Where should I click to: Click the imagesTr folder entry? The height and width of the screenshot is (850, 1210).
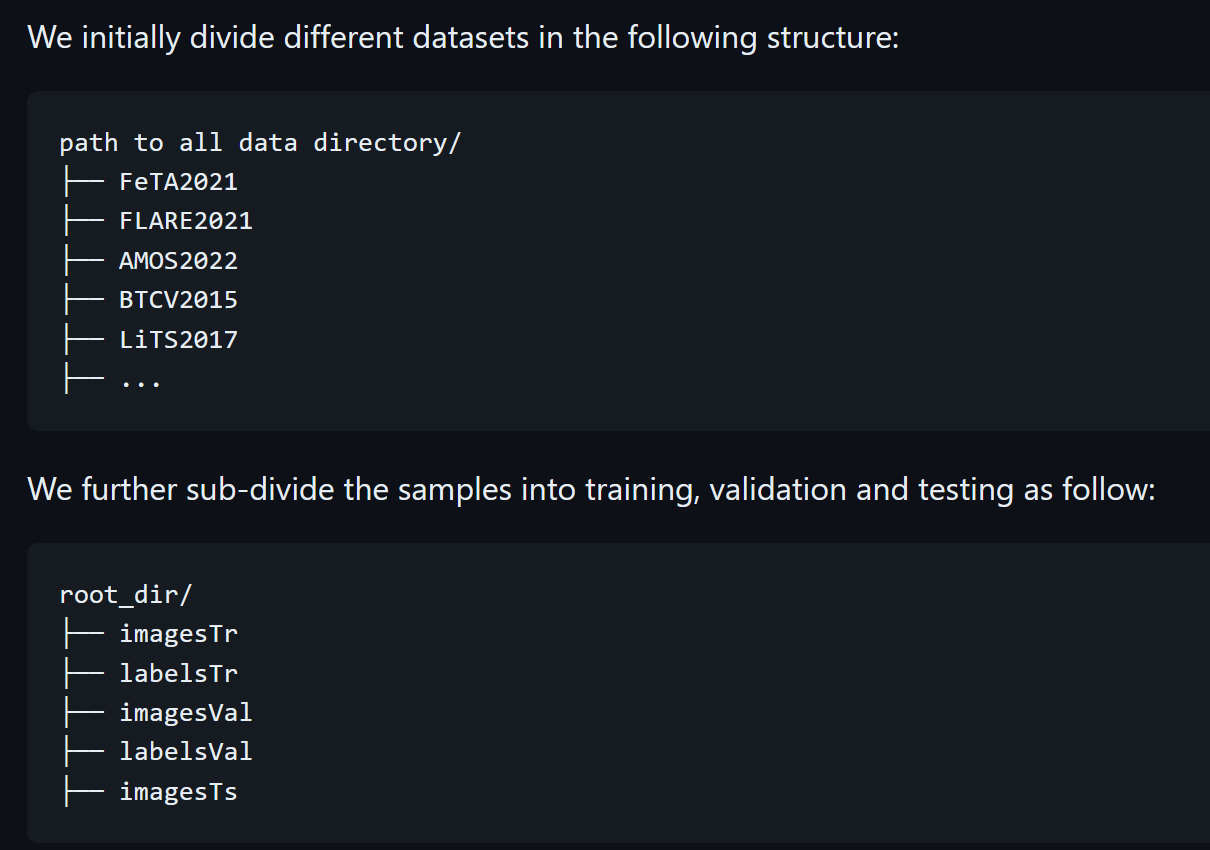point(178,633)
